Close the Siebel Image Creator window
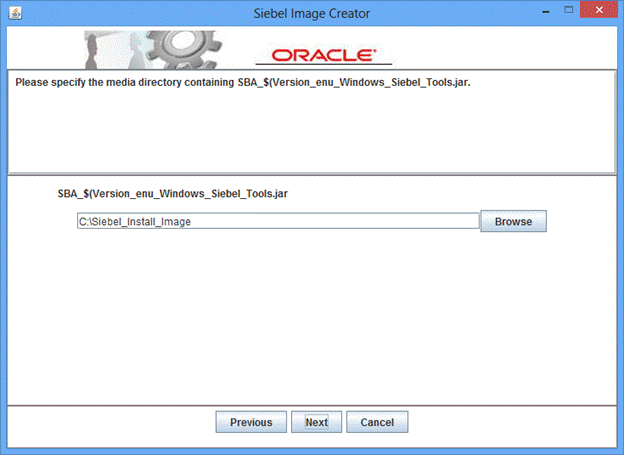 [599, 10]
